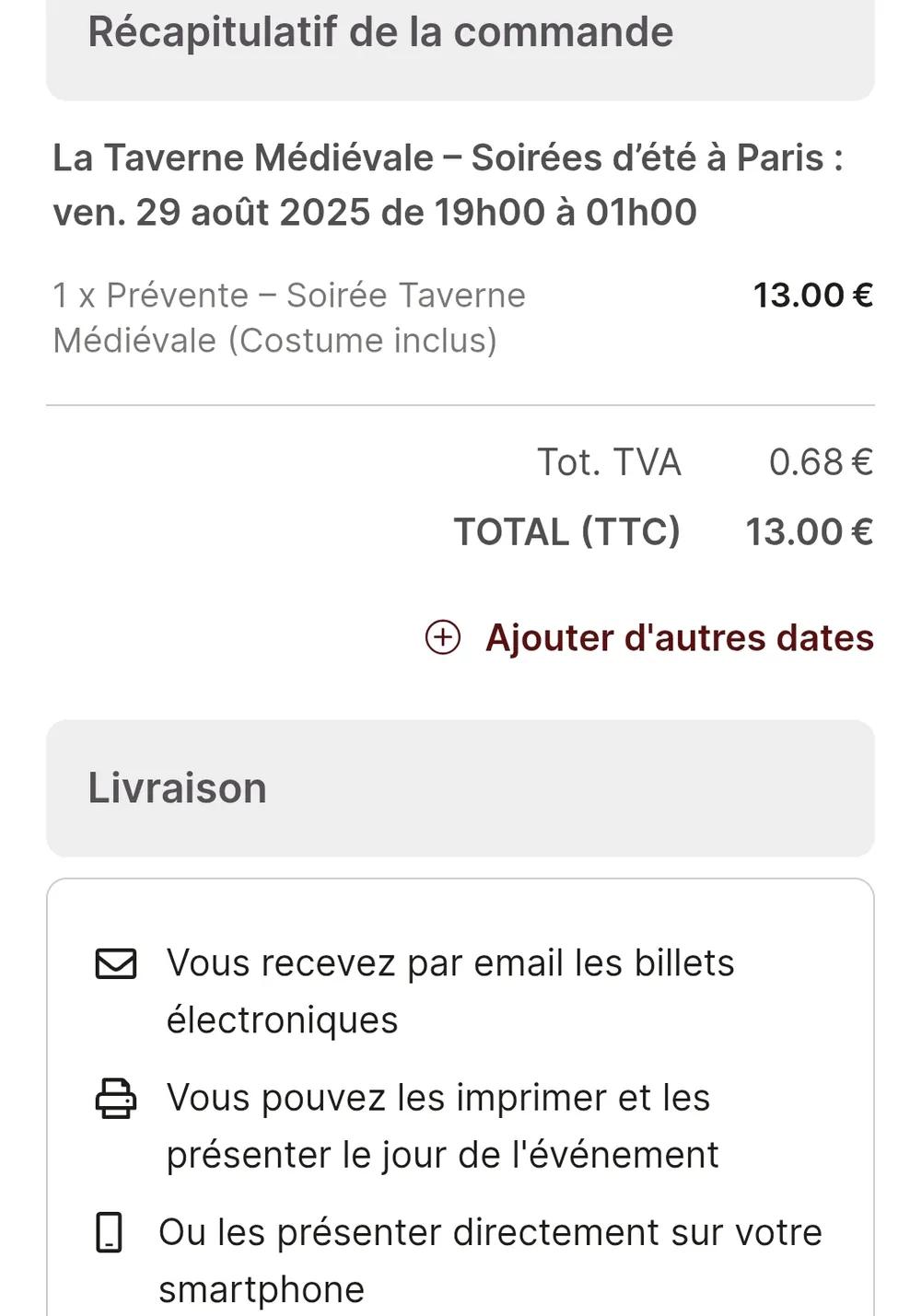This screenshot has width=921, height=1316.
Task: Click the email envelope icon
Action: 116,964
